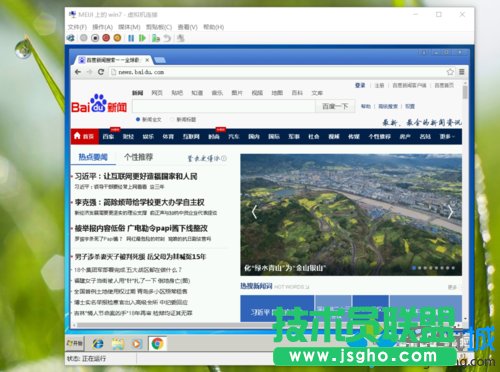
Task: Open 军事 in the navigation bar
Action: coord(294,137)
